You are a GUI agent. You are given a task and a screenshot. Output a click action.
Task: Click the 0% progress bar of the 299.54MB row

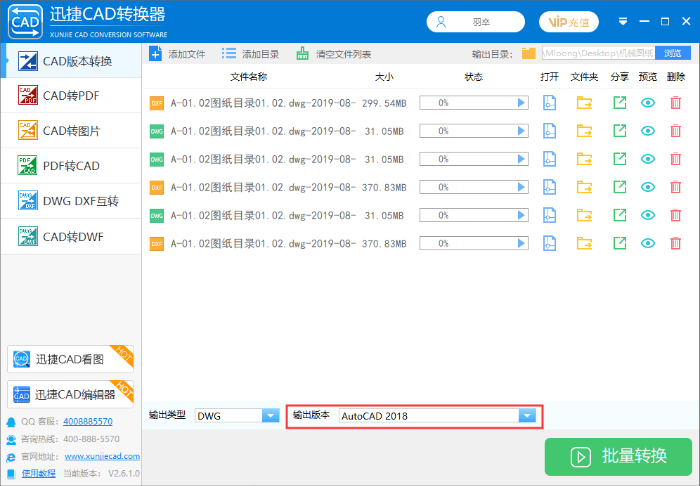pos(474,103)
